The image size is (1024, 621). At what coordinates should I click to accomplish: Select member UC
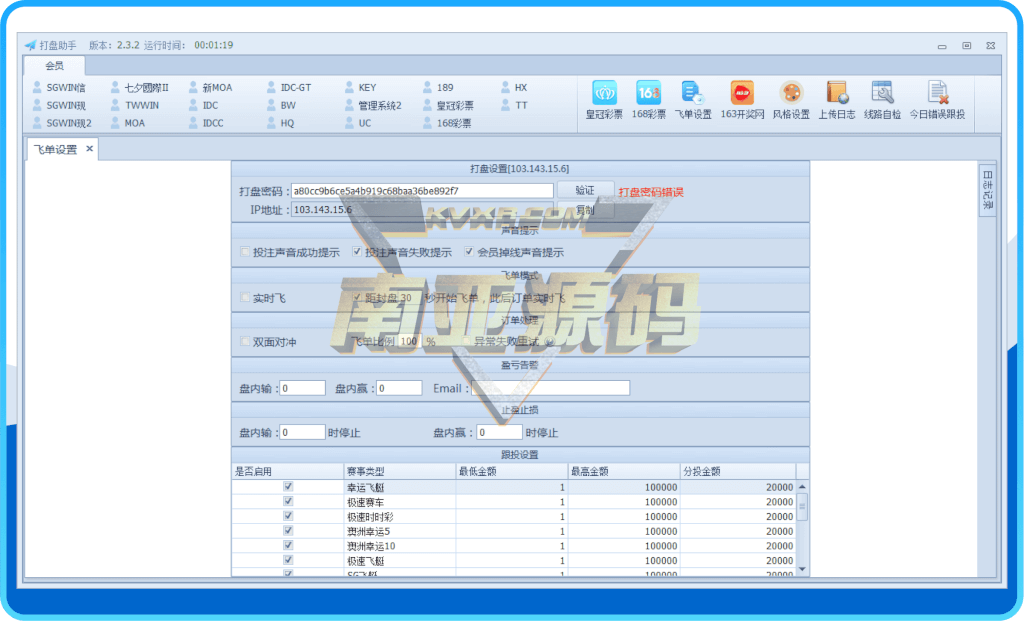358,123
